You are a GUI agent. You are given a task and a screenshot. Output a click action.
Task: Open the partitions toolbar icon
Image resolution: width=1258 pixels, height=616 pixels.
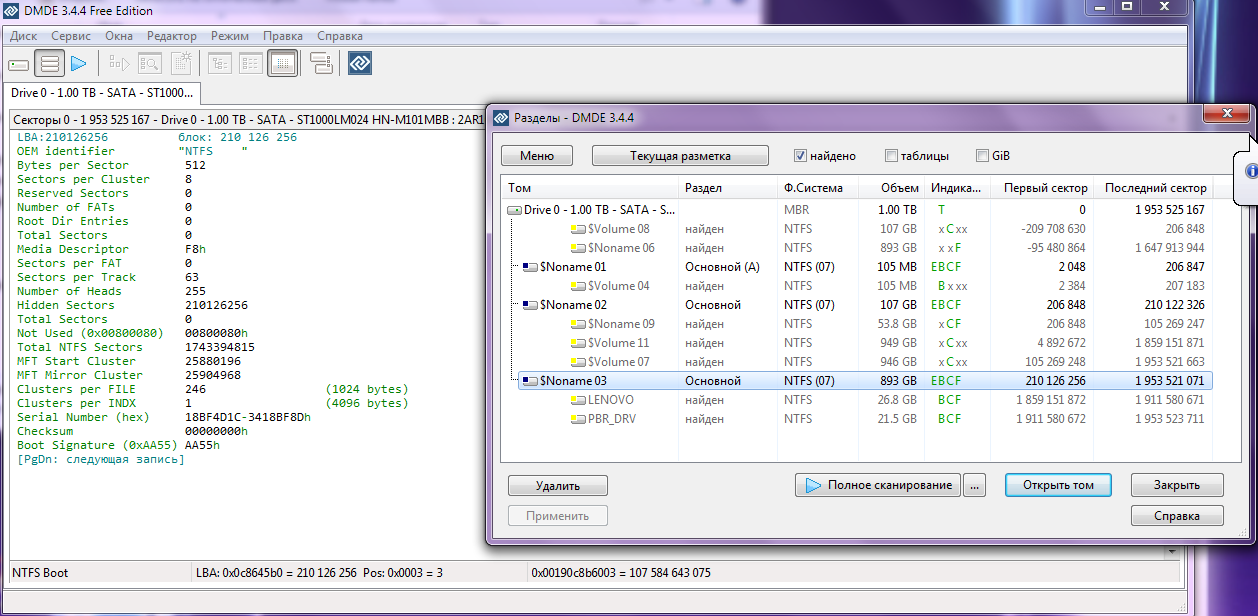click(49, 64)
